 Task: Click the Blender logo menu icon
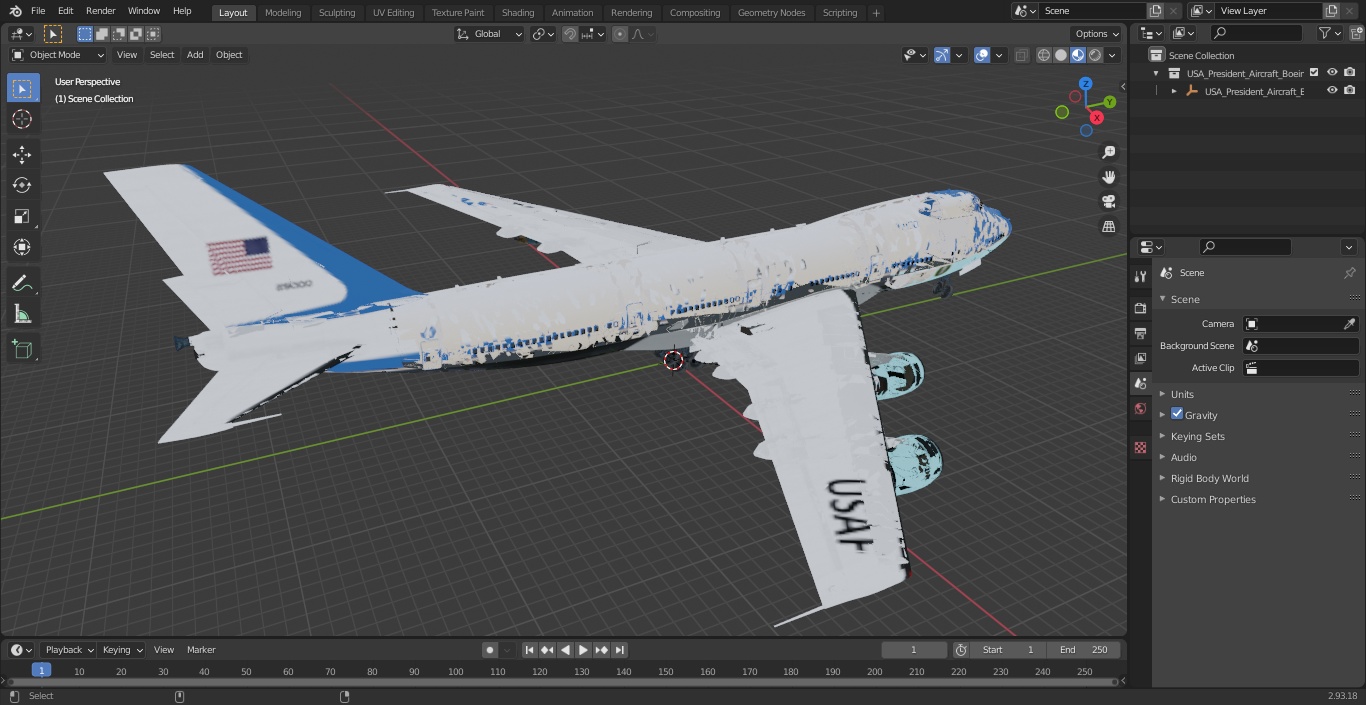14,11
